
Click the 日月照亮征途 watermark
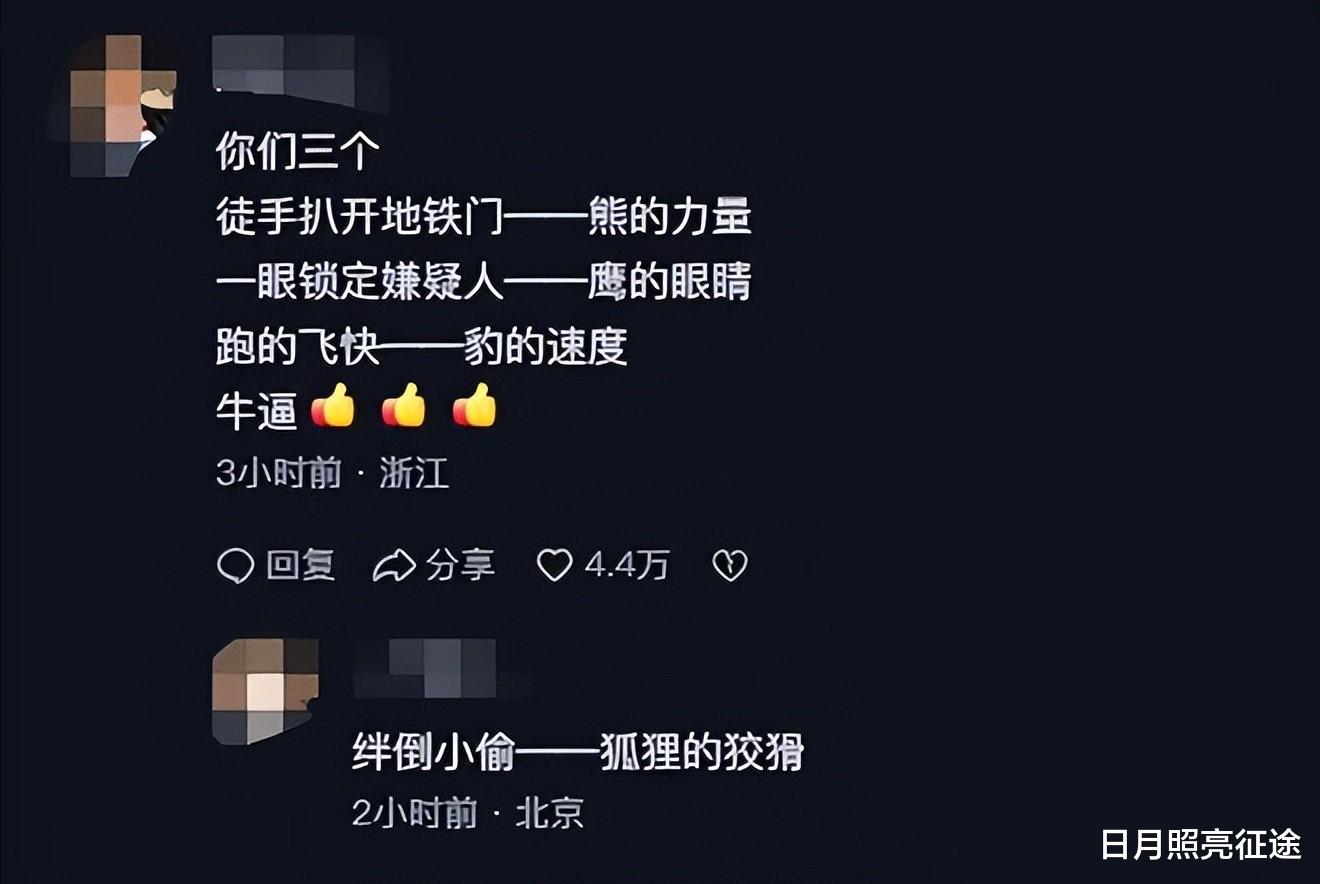1201,844
